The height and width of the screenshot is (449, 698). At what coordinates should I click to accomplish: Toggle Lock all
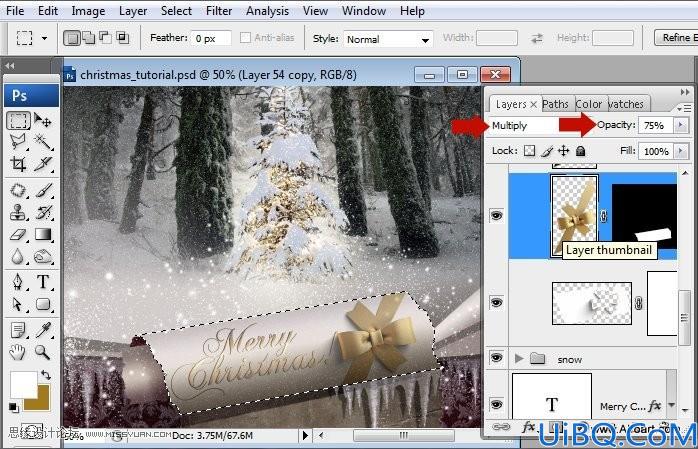point(580,151)
